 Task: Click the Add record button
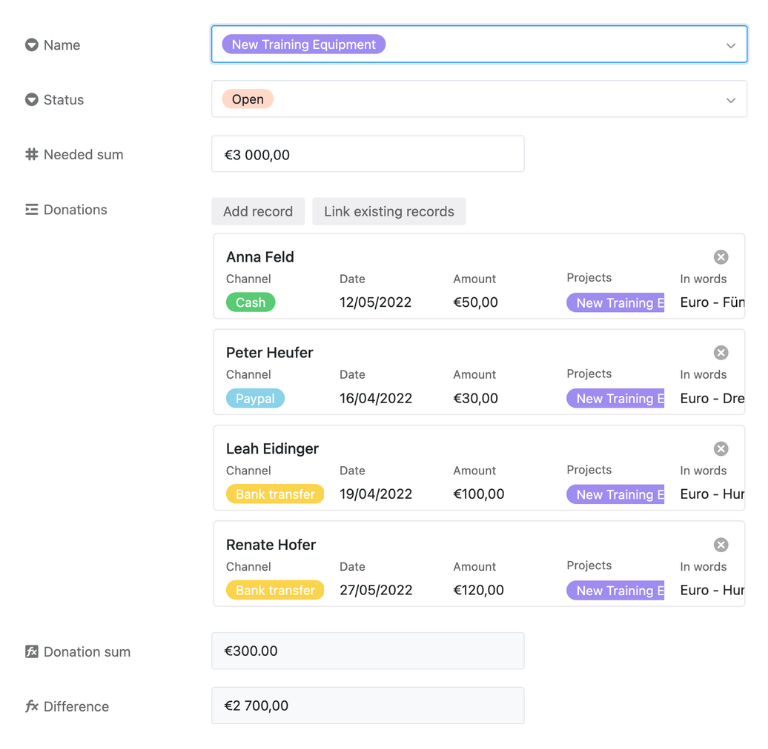click(x=258, y=211)
